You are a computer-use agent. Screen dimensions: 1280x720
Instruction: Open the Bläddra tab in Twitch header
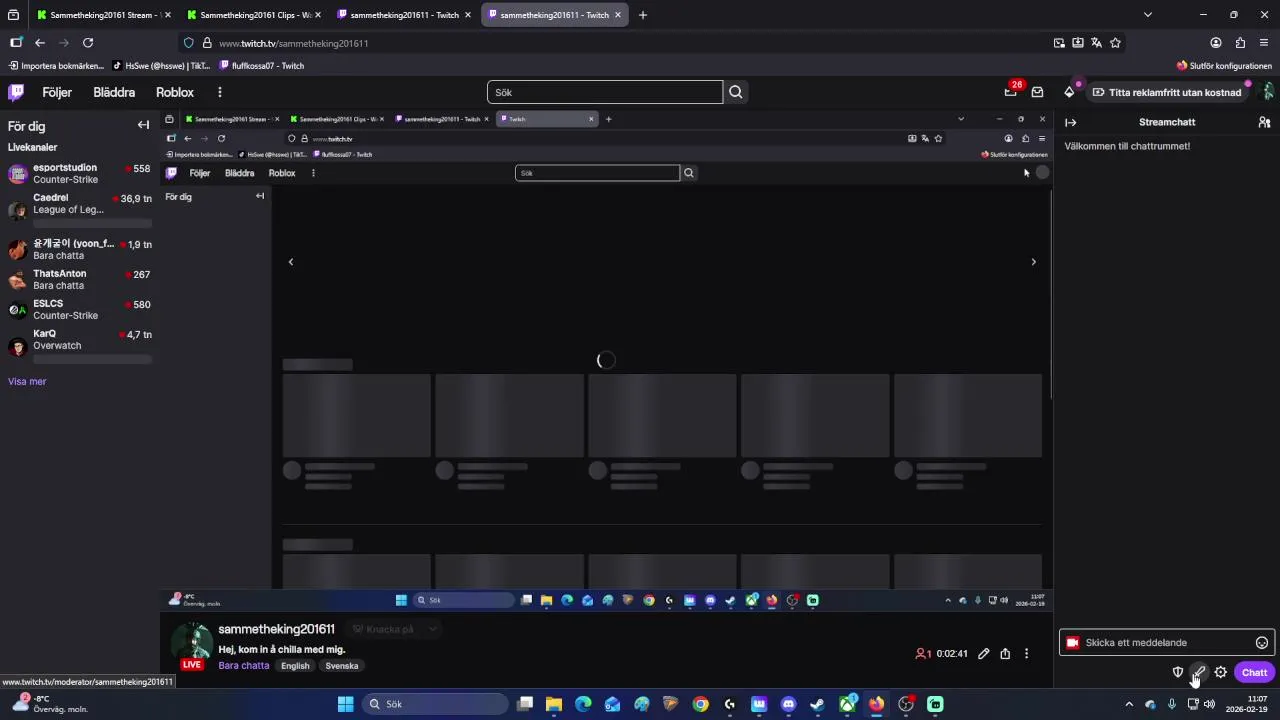[x=114, y=92]
